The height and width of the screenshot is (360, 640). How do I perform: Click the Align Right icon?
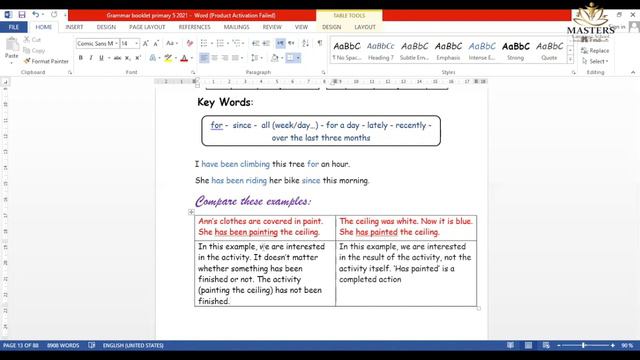tap(225, 58)
